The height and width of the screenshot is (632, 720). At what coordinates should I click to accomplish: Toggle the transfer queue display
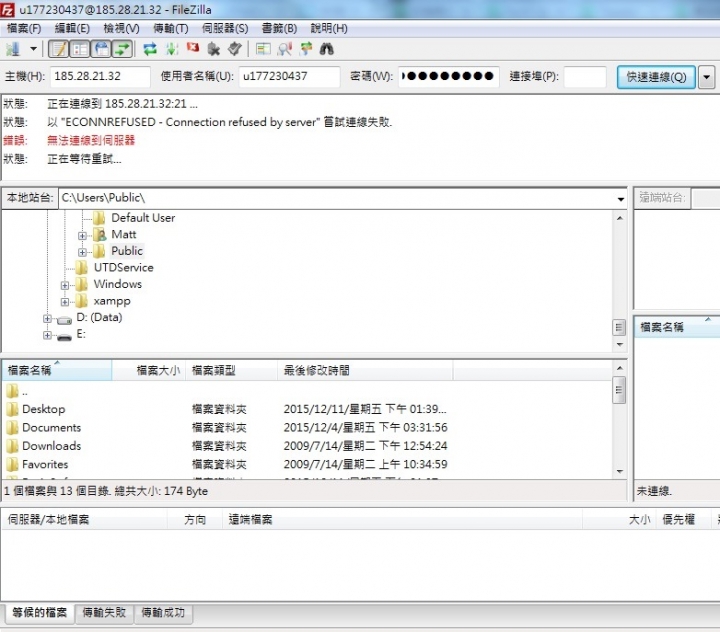click(122, 49)
